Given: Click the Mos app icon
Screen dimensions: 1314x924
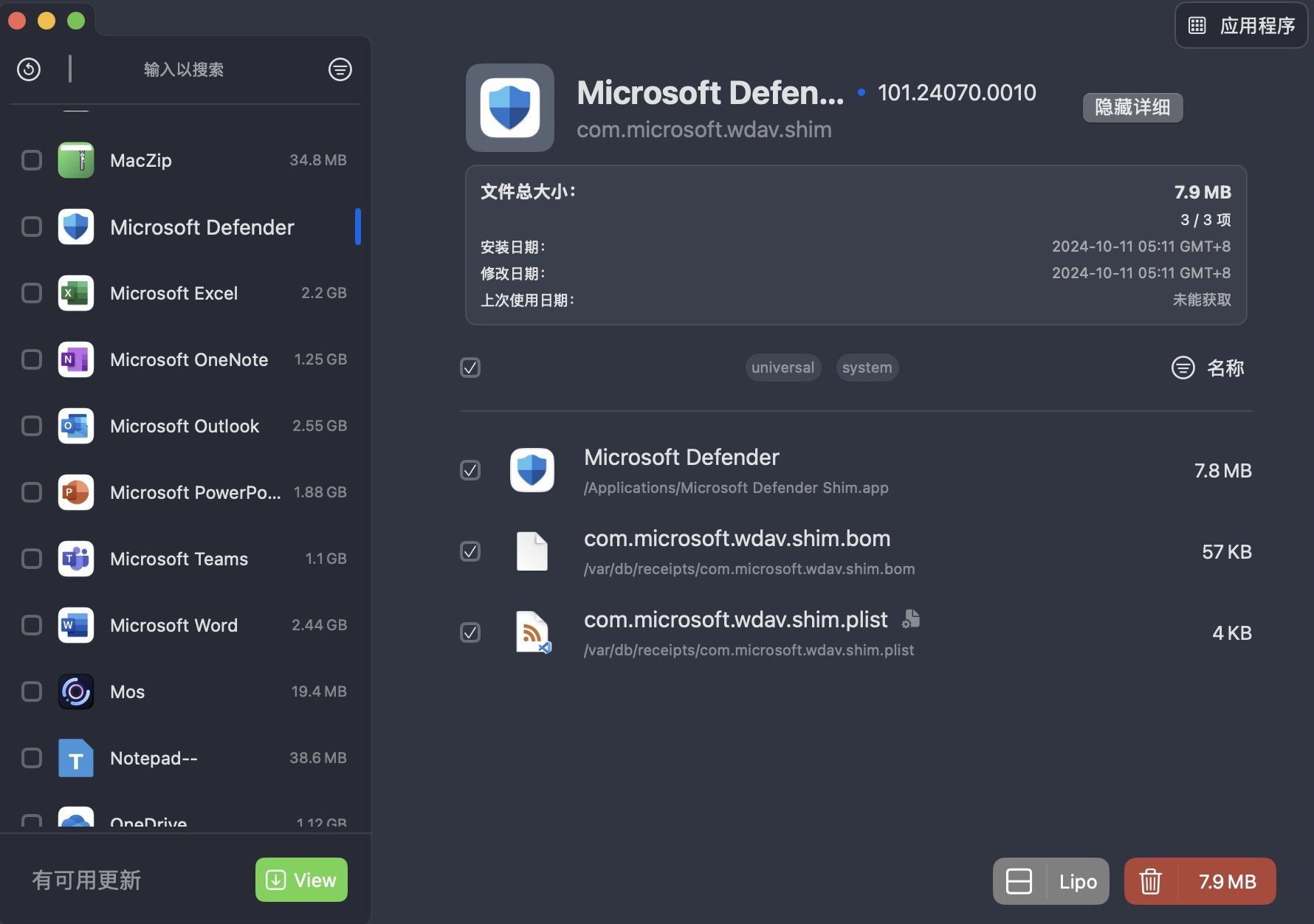Looking at the screenshot, I should tap(76, 692).
